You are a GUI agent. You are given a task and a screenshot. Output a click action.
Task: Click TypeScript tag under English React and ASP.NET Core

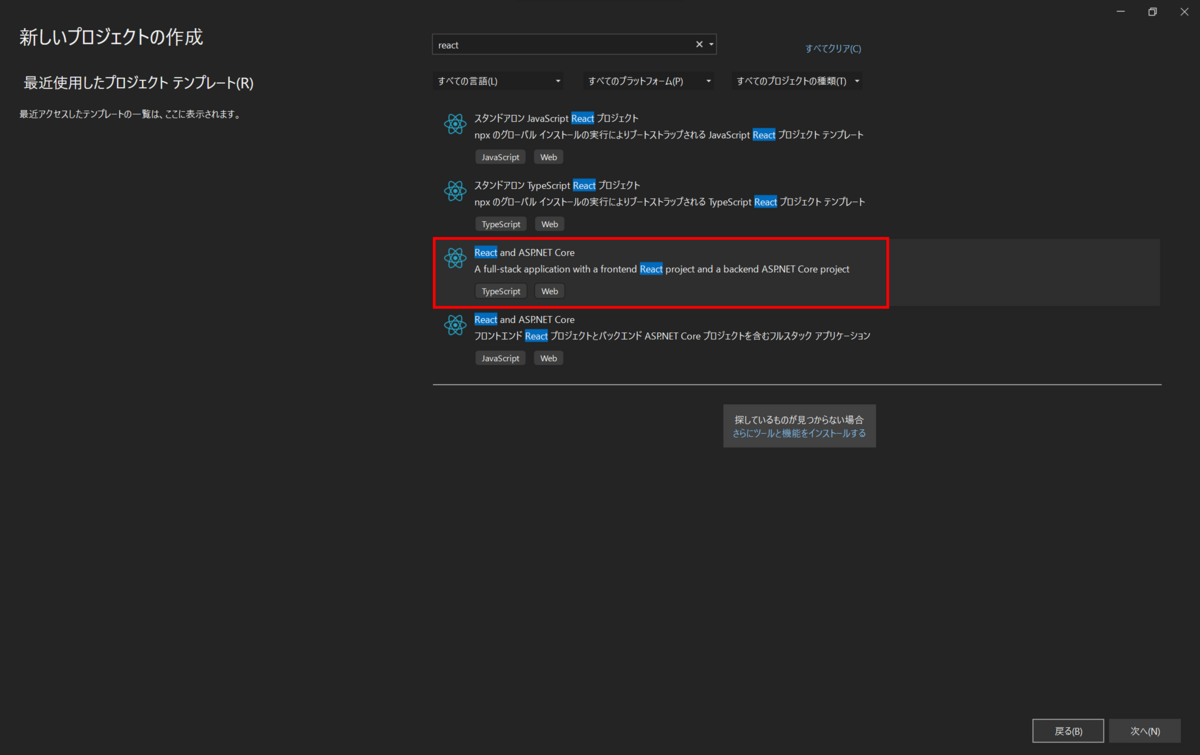point(501,291)
